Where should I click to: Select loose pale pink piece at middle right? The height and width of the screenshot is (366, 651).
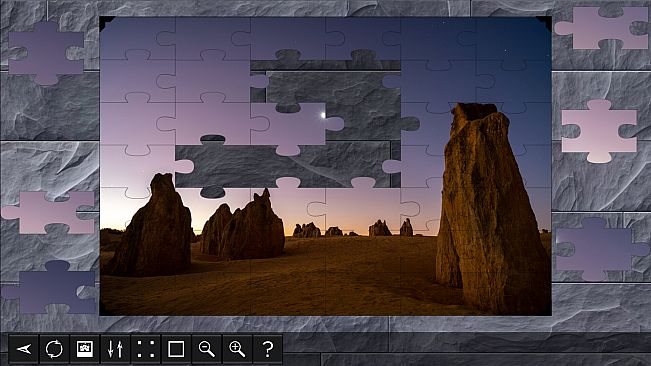point(599,131)
